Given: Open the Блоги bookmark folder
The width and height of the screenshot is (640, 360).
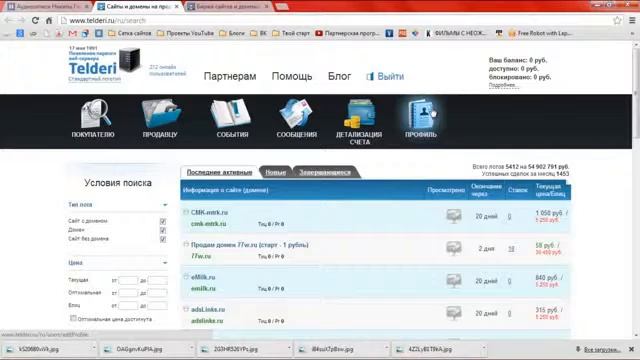Looking at the screenshot, I should (232, 33).
